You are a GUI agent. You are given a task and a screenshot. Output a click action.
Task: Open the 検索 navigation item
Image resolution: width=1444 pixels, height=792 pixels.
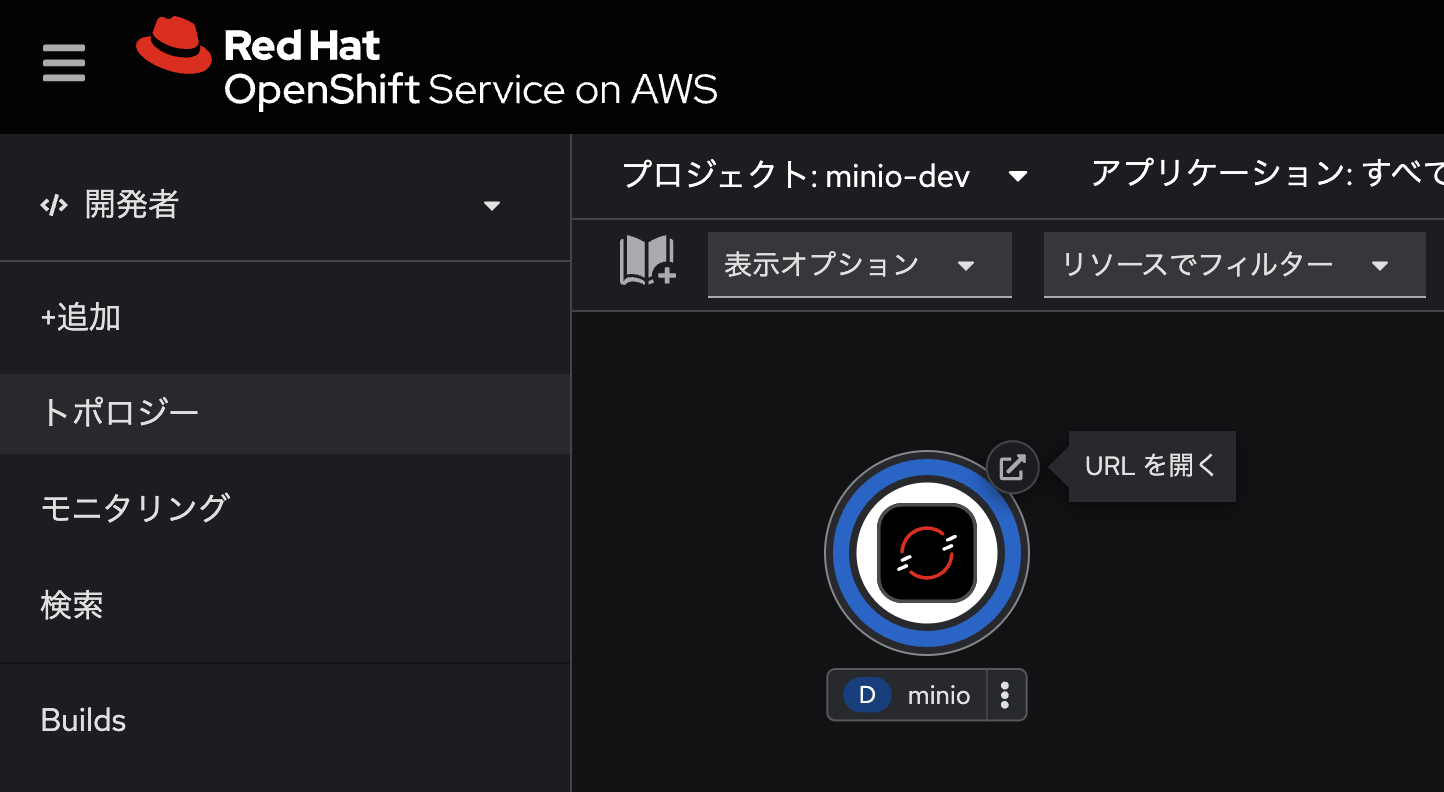72,605
